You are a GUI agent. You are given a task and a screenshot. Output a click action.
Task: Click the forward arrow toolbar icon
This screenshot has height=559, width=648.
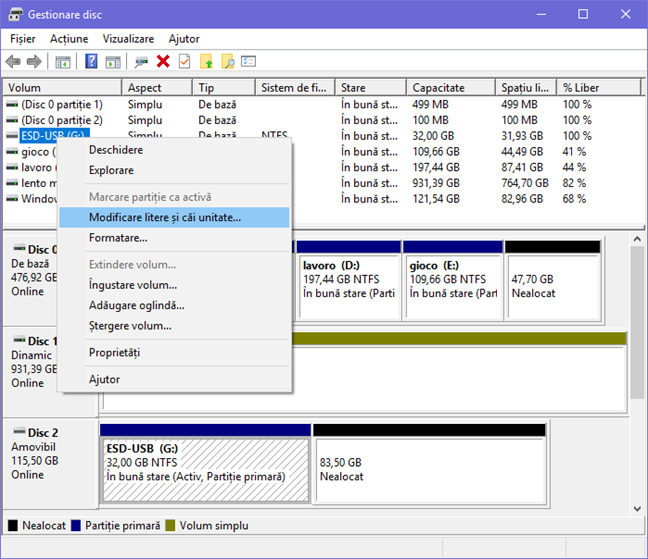[33, 62]
